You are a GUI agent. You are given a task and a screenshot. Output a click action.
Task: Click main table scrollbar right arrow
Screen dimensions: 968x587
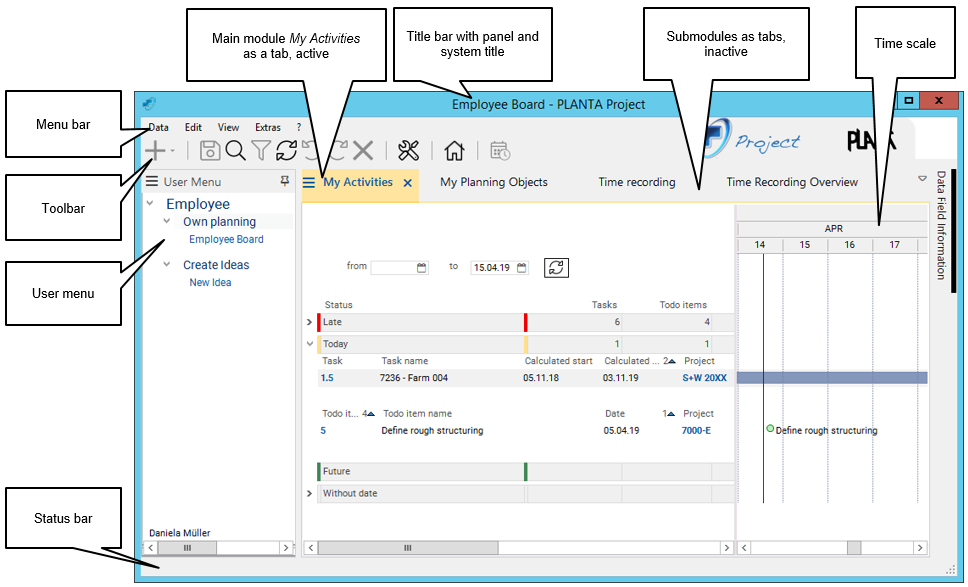pos(726,547)
